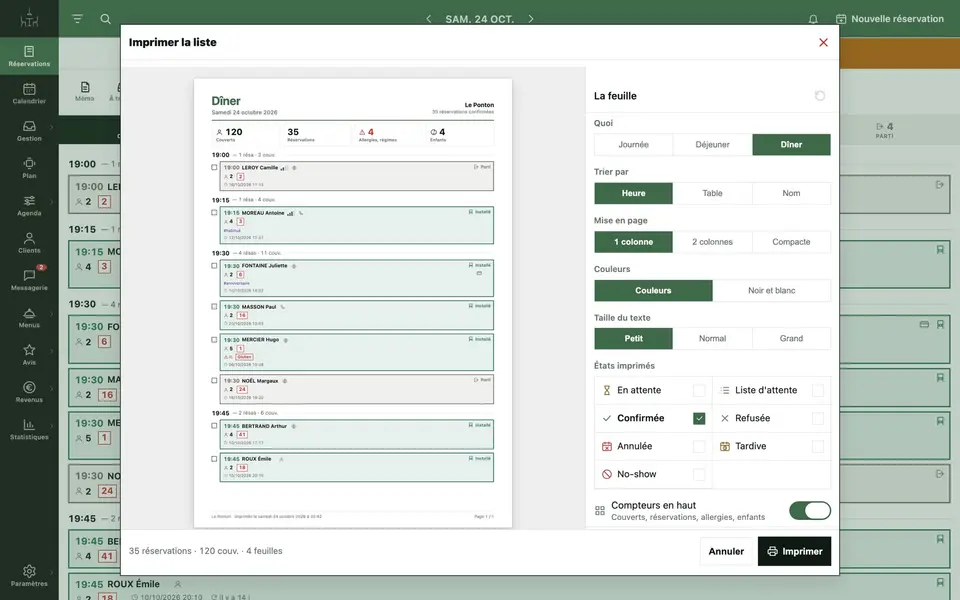This screenshot has width=960, height=600.
Task: Check the Refusée state checkbox
Action: pyautogui.click(x=817, y=418)
